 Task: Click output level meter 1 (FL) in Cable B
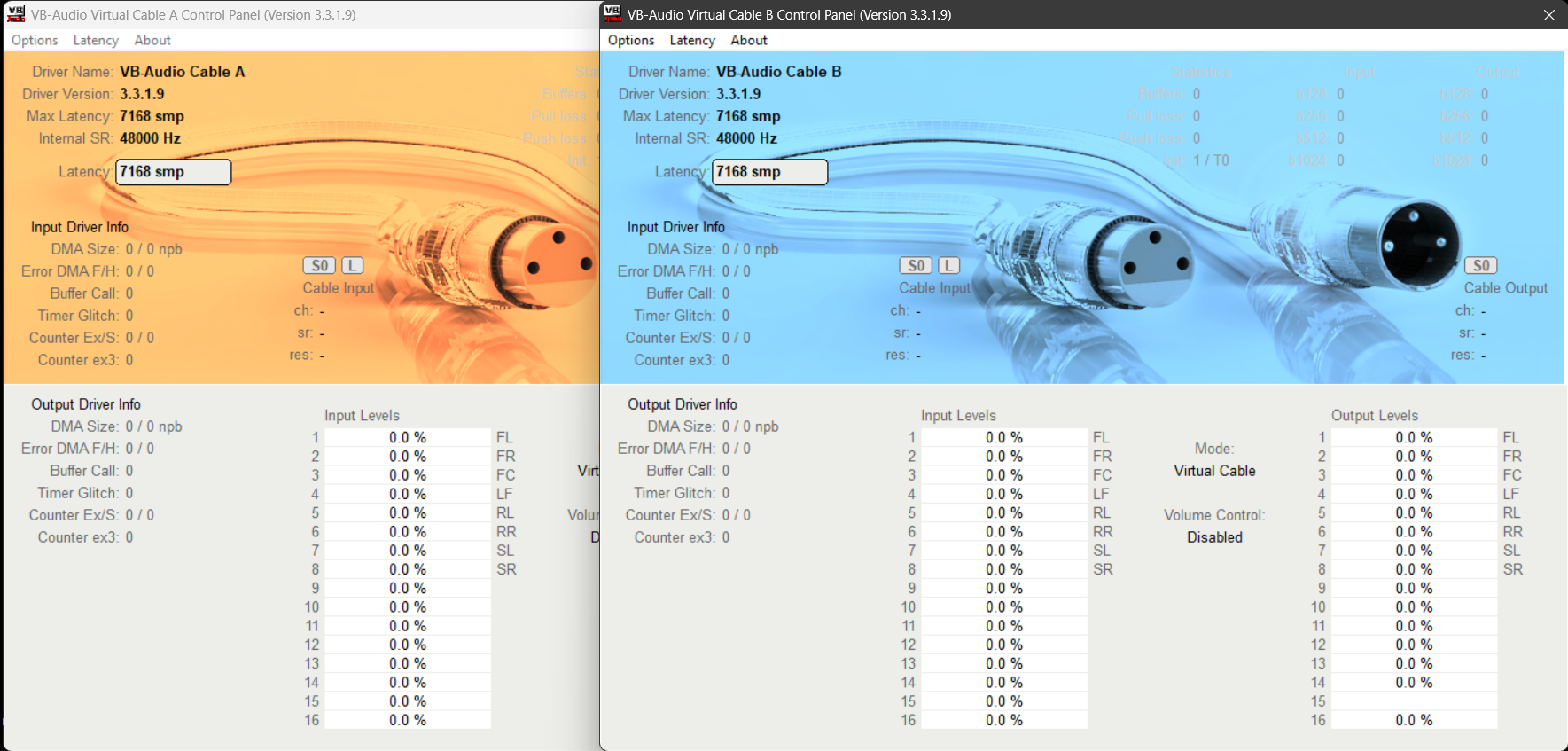pyautogui.click(x=1415, y=437)
